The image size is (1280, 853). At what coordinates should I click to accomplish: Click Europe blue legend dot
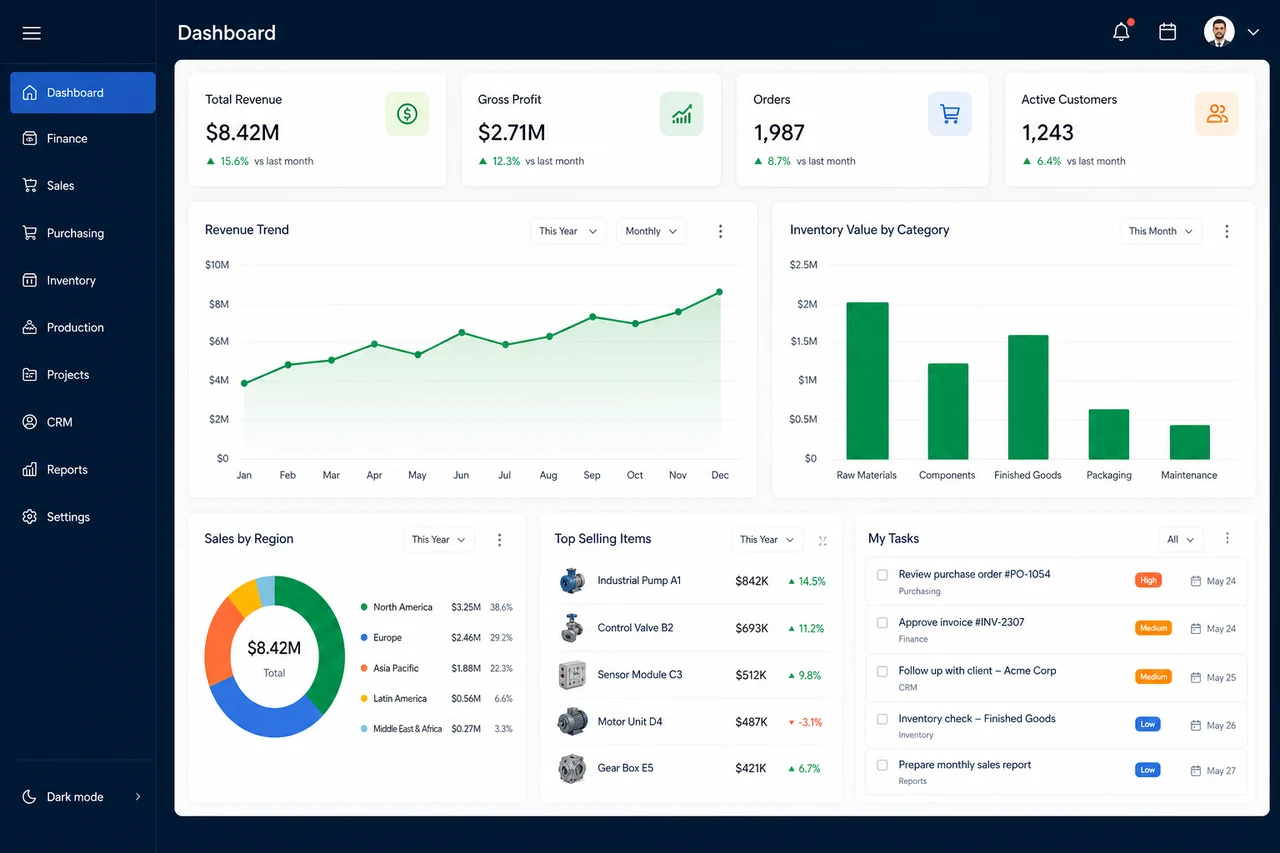pos(364,638)
